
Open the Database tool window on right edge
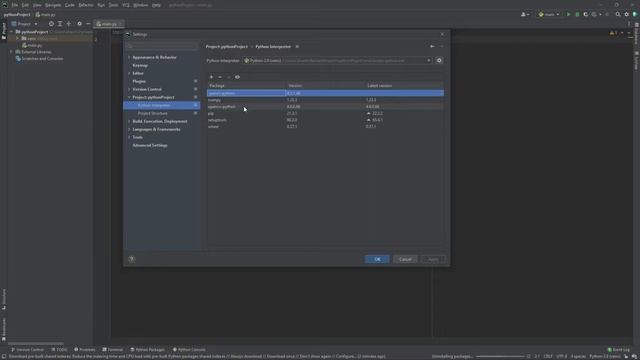pos(636,33)
